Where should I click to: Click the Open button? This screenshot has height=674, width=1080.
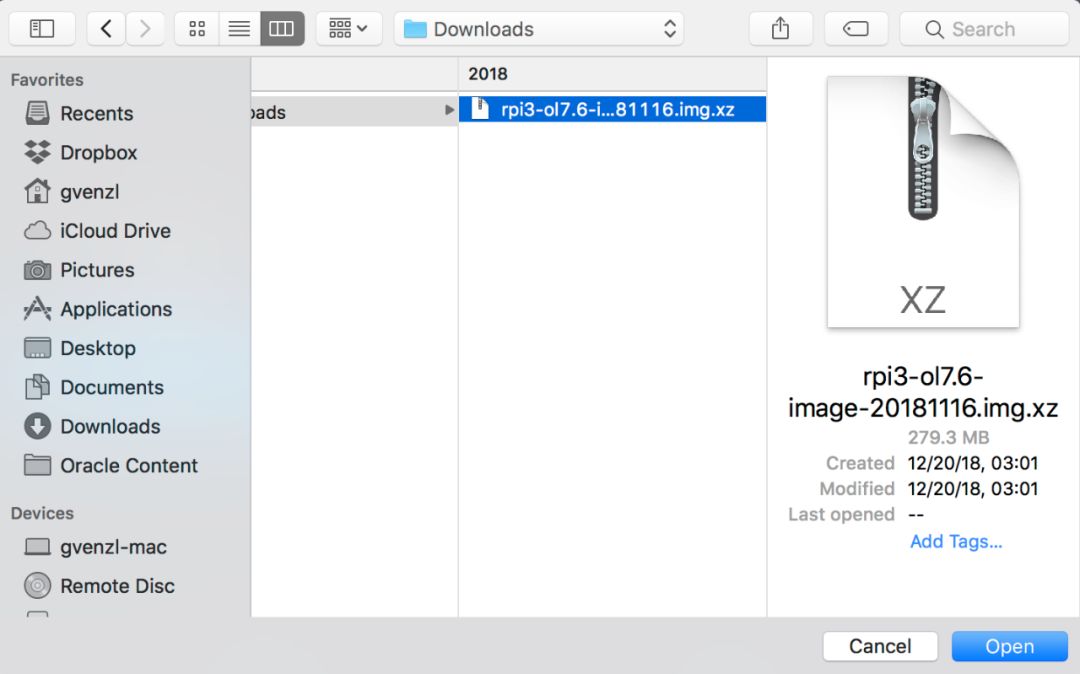pos(1010,646)
